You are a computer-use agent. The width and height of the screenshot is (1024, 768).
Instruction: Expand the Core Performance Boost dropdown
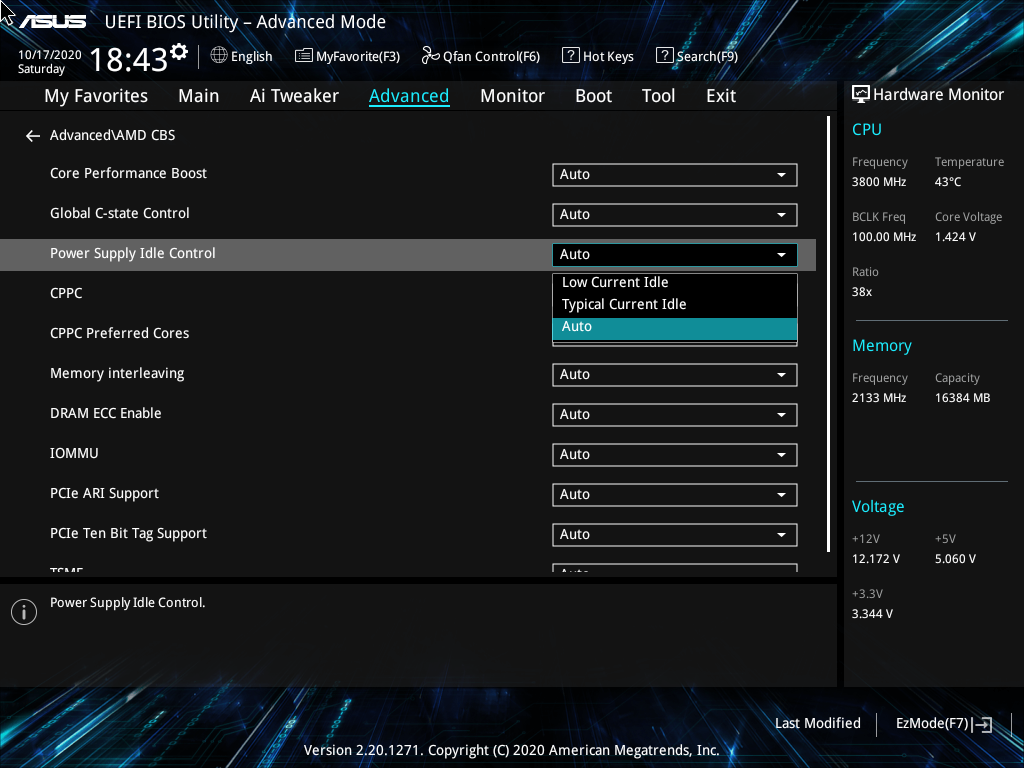click(x=675, y=175)
